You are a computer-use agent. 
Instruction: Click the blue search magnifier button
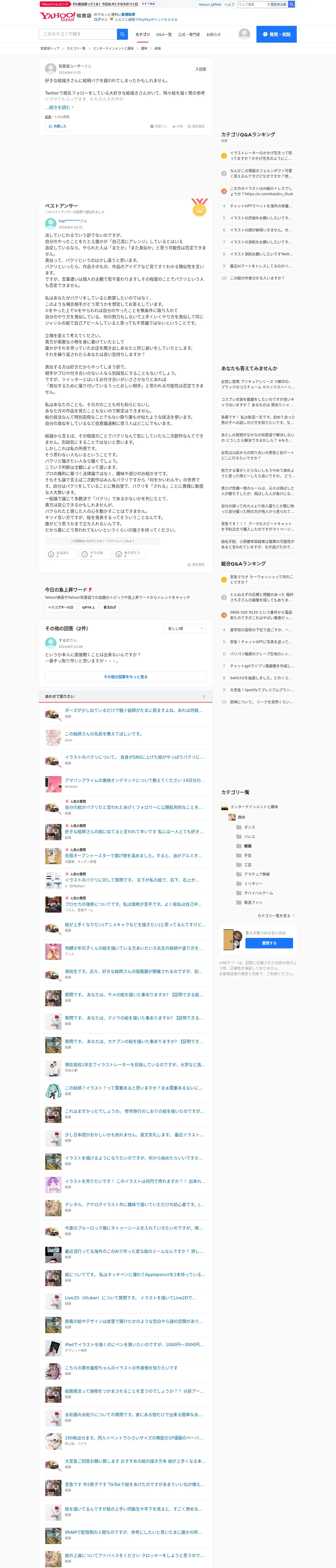tap(122, 34)
